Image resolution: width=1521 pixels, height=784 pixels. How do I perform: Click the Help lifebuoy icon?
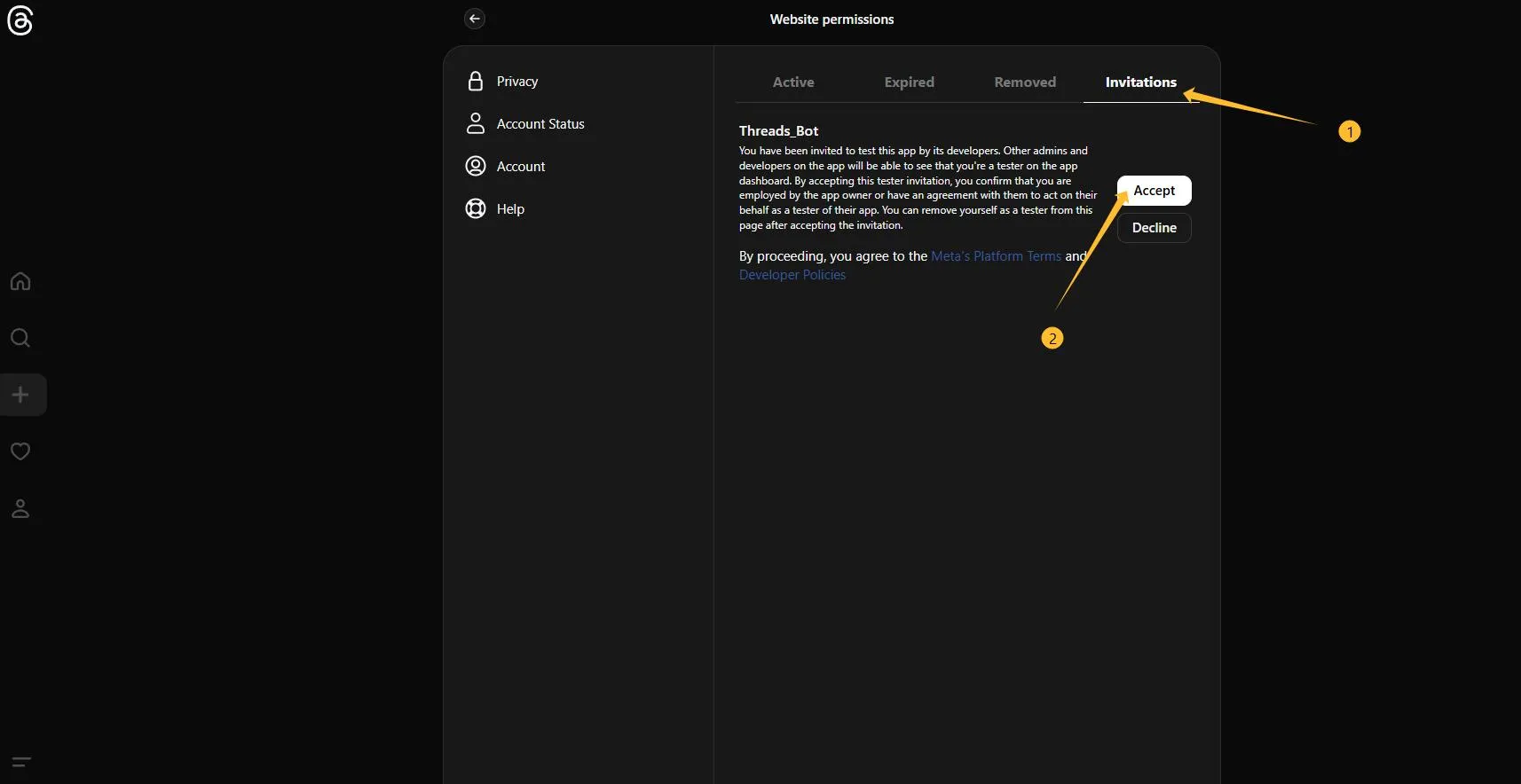(x=476, y=208)
